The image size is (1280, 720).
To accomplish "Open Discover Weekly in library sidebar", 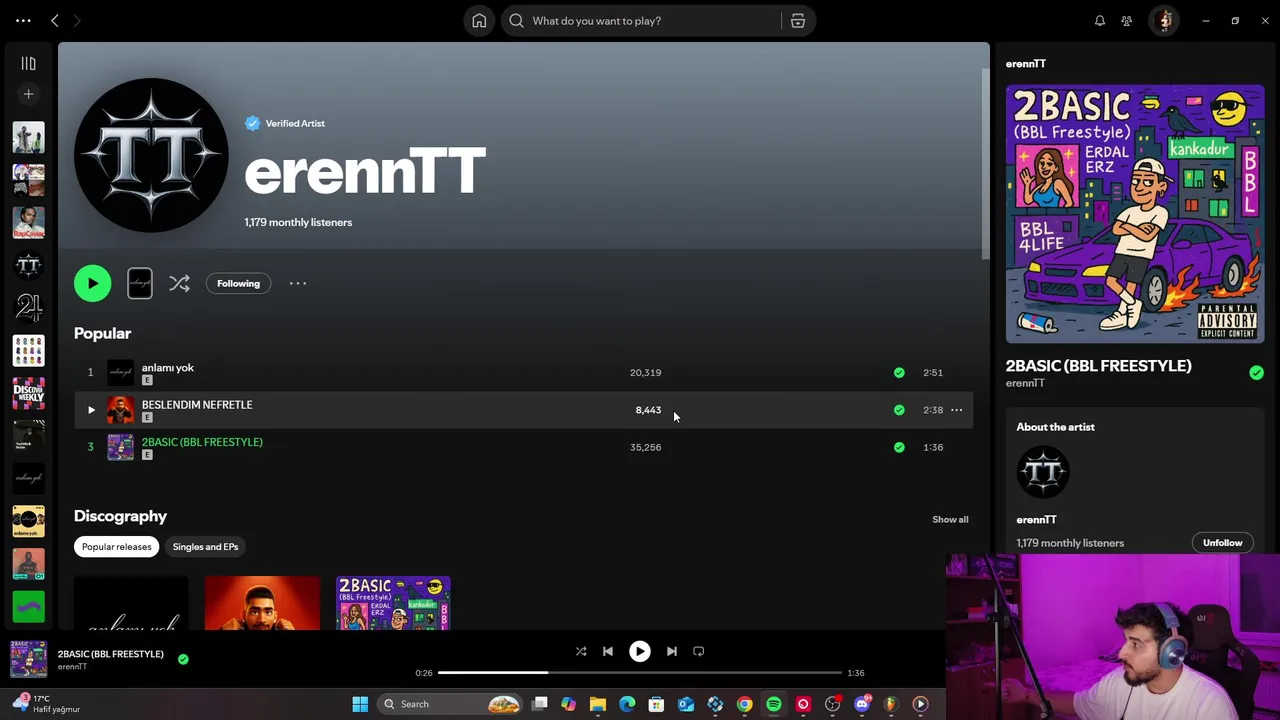I will pos(28,393).
